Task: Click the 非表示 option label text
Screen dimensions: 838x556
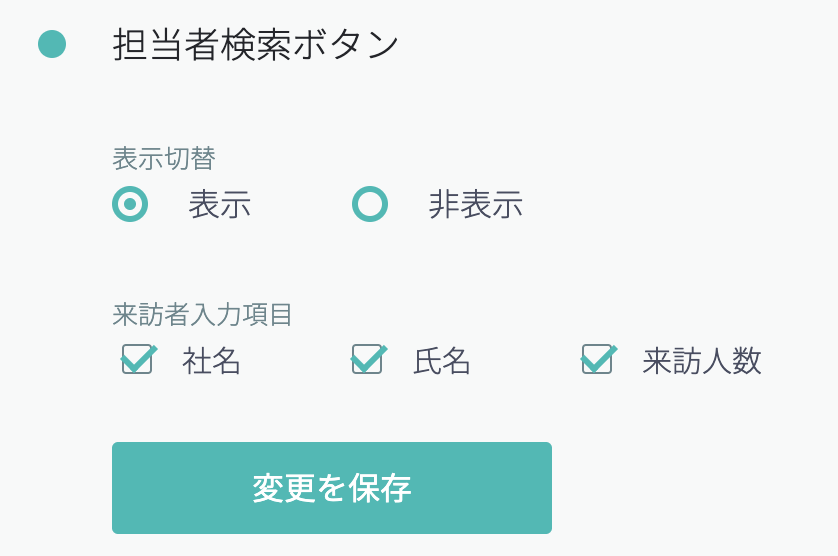Action: [x=475, y=204]
